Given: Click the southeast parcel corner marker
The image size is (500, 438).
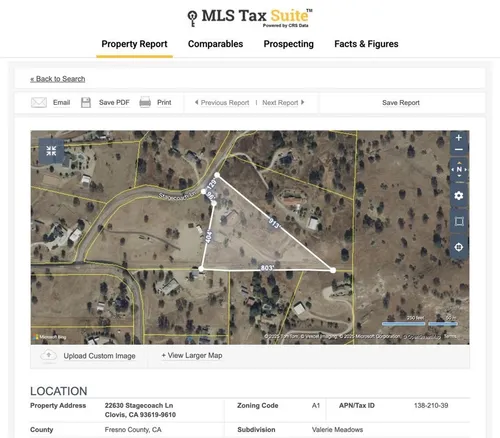Looking at the screenshot, I should coord(333,270).
